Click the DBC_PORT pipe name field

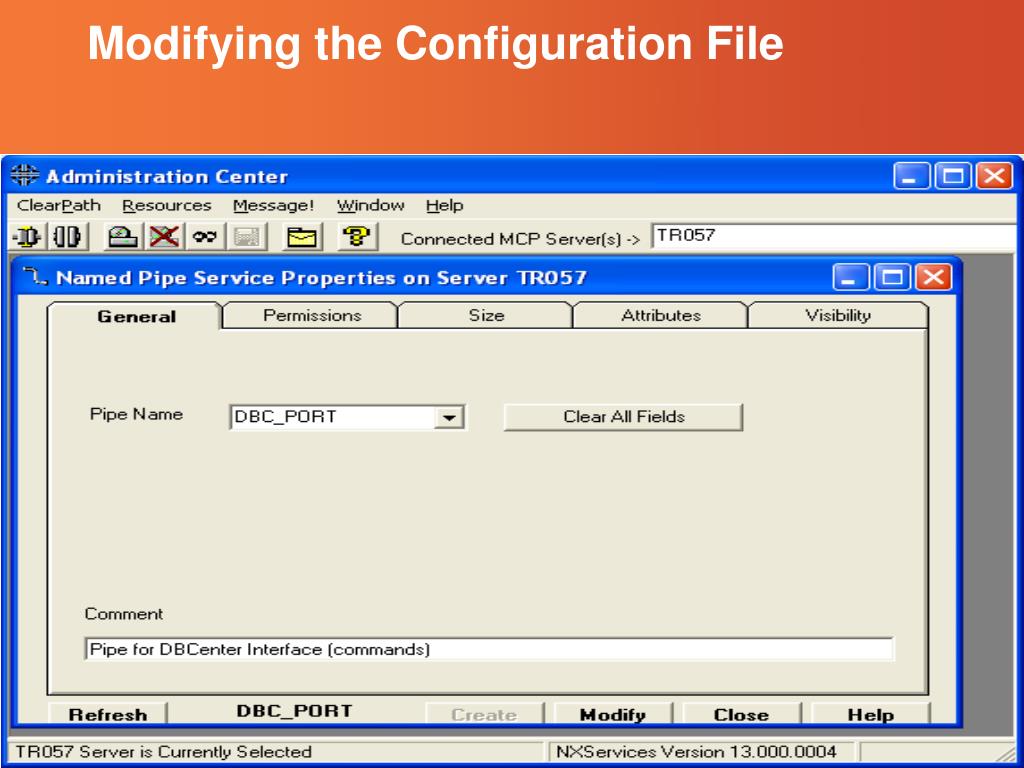tap(333, 417)
